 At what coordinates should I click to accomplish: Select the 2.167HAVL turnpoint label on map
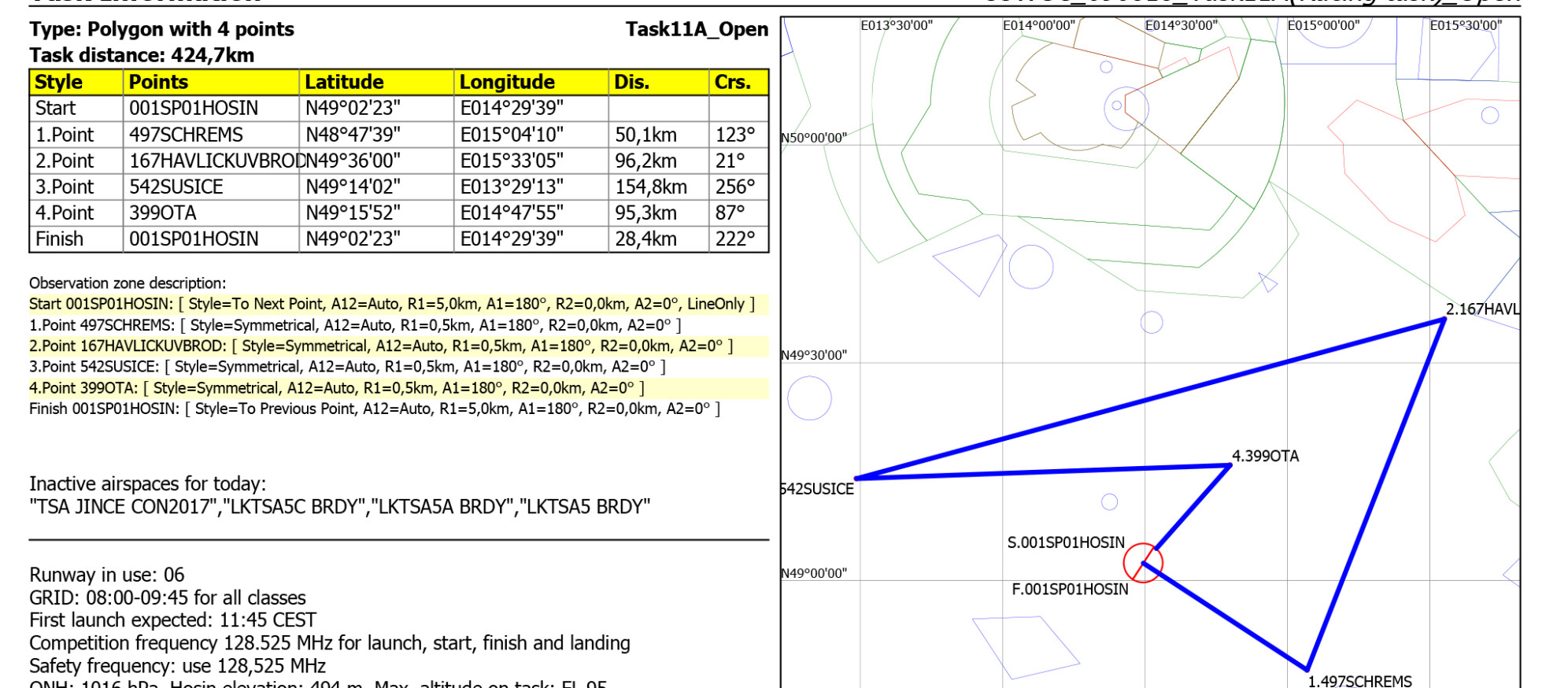point(1482,309)
